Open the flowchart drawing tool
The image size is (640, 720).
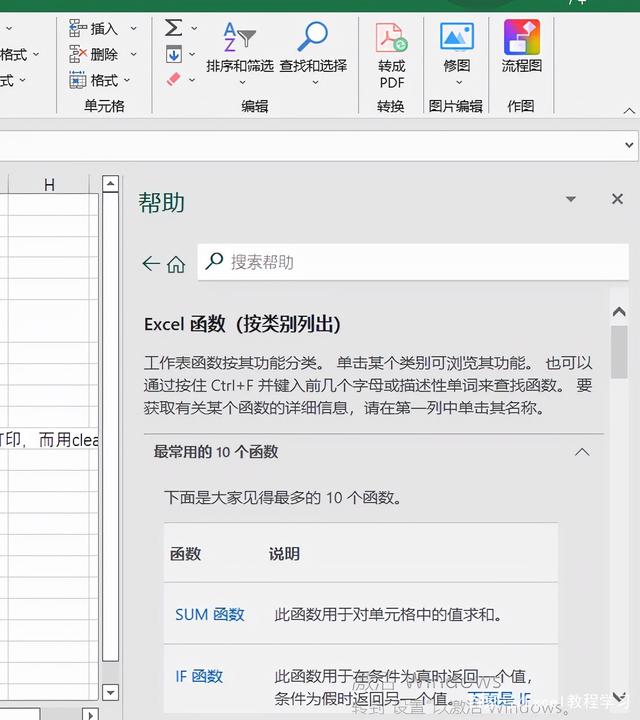point(522,46)
